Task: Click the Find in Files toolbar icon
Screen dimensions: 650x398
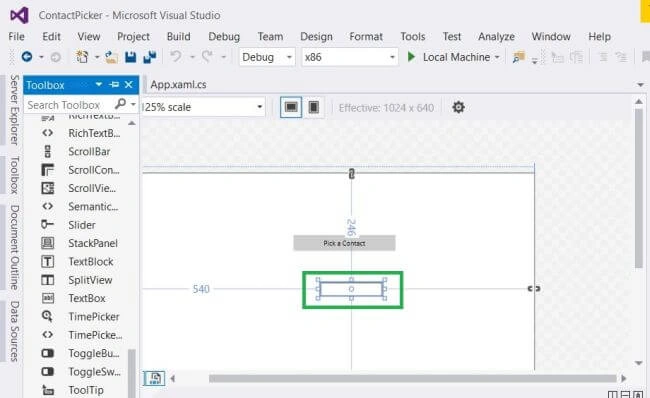Action: point(518,57)
